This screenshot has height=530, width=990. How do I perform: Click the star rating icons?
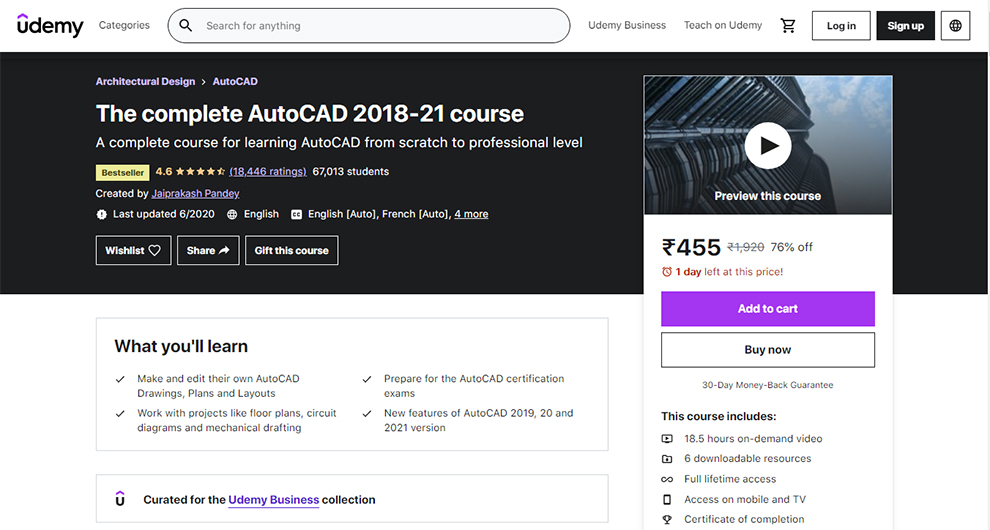200,172
